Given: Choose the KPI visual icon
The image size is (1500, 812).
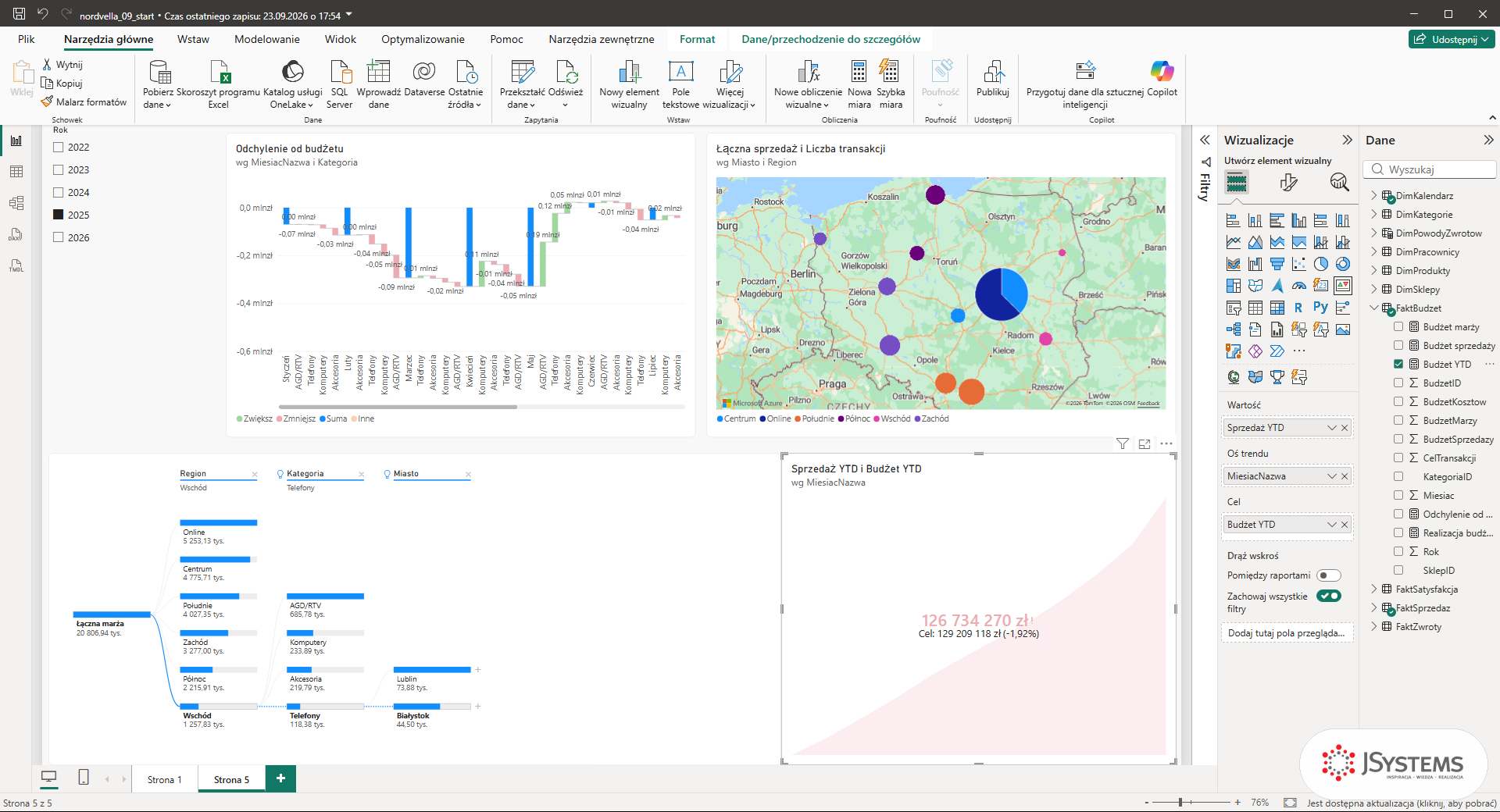Looking at the screenshot, I should coord(1343,286).
